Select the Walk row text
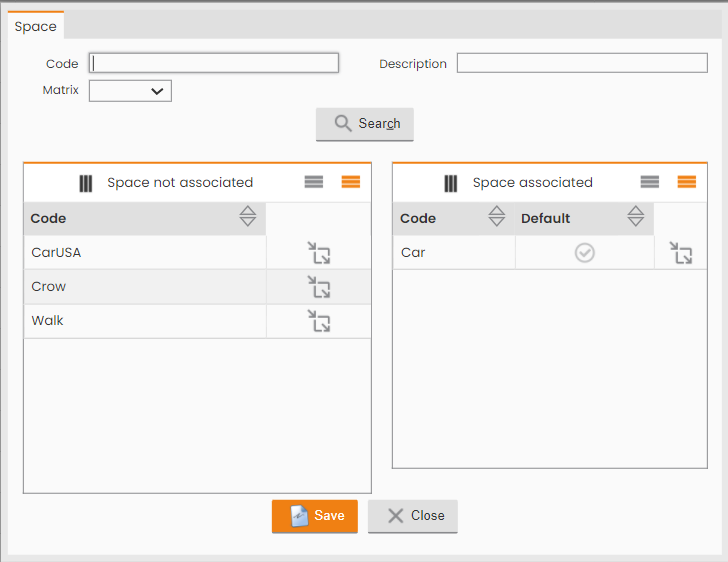728x562 pixels. click(x=47, y=320)
